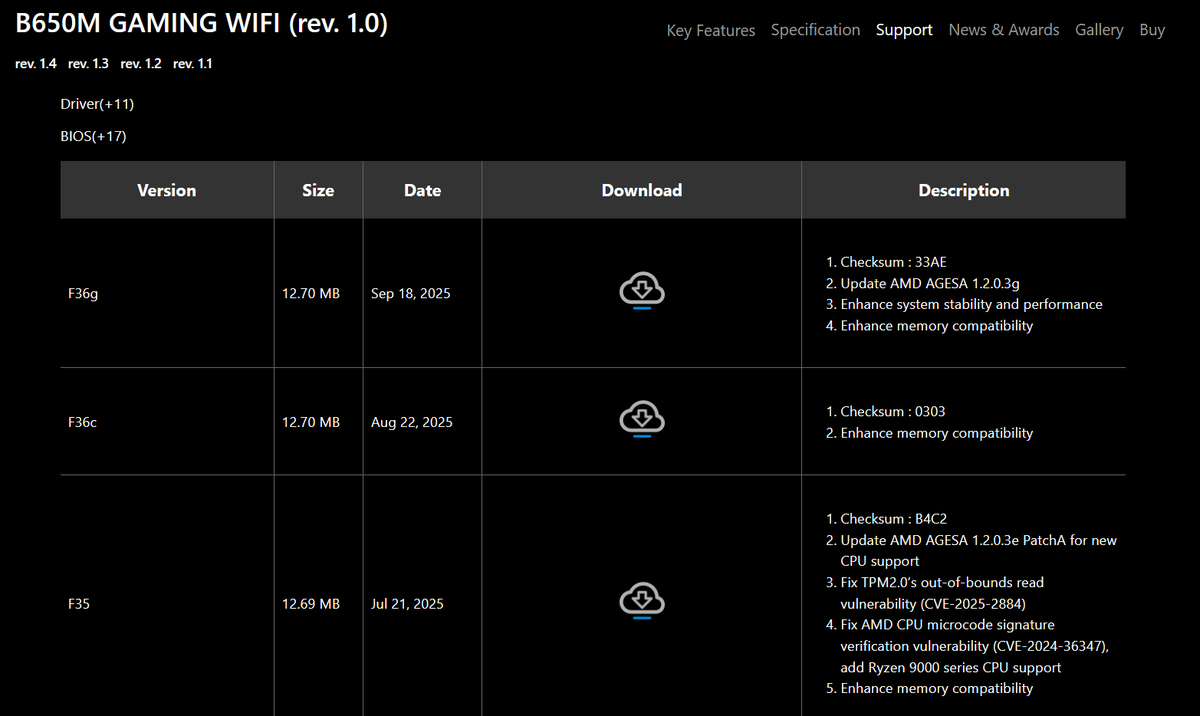
Task: Click the Sep 18, 2025 date
Action: (x=410, y=294)
